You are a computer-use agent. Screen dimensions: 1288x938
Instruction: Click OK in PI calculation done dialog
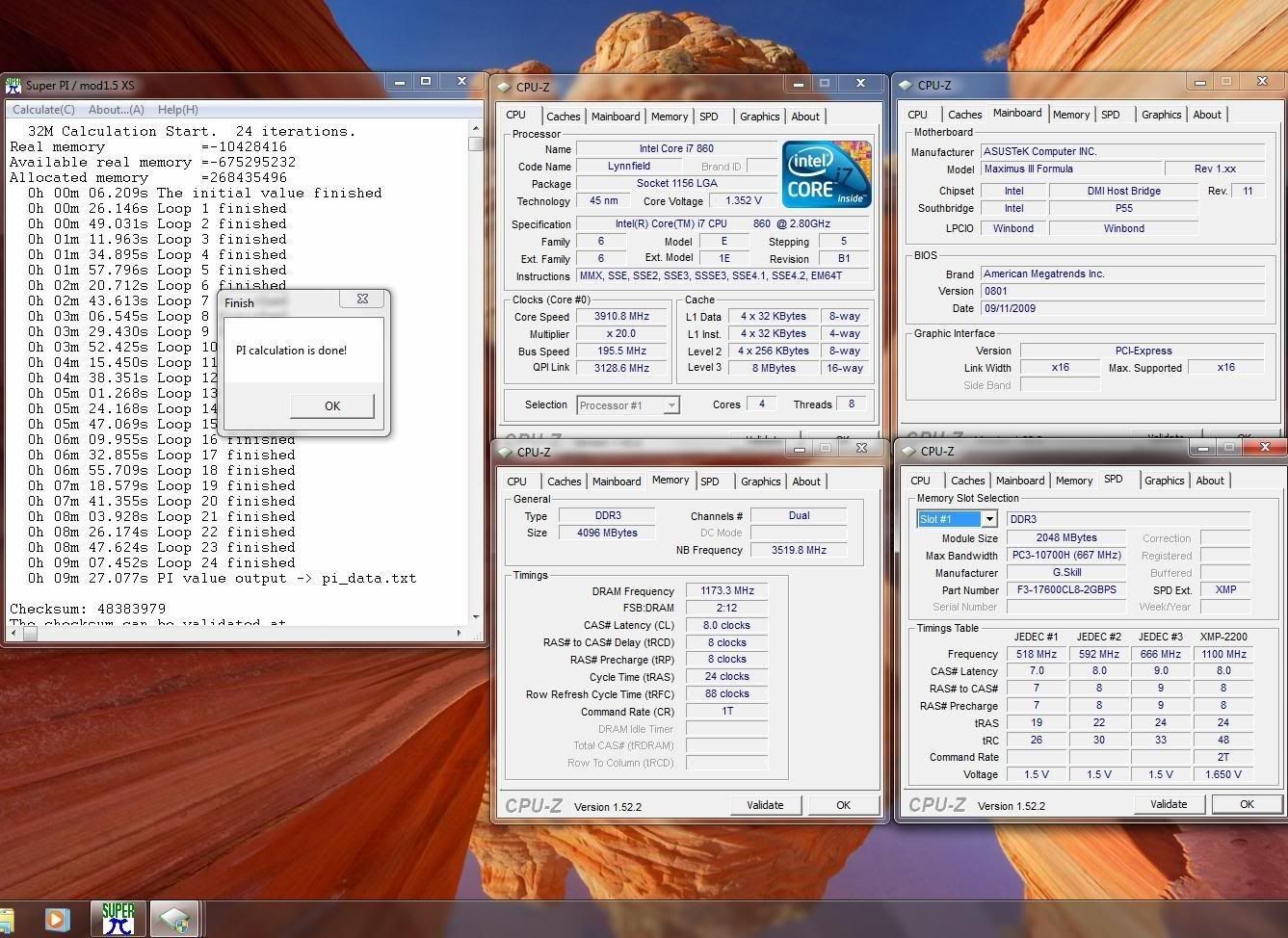pyautogui.click(x=332, y=406)
